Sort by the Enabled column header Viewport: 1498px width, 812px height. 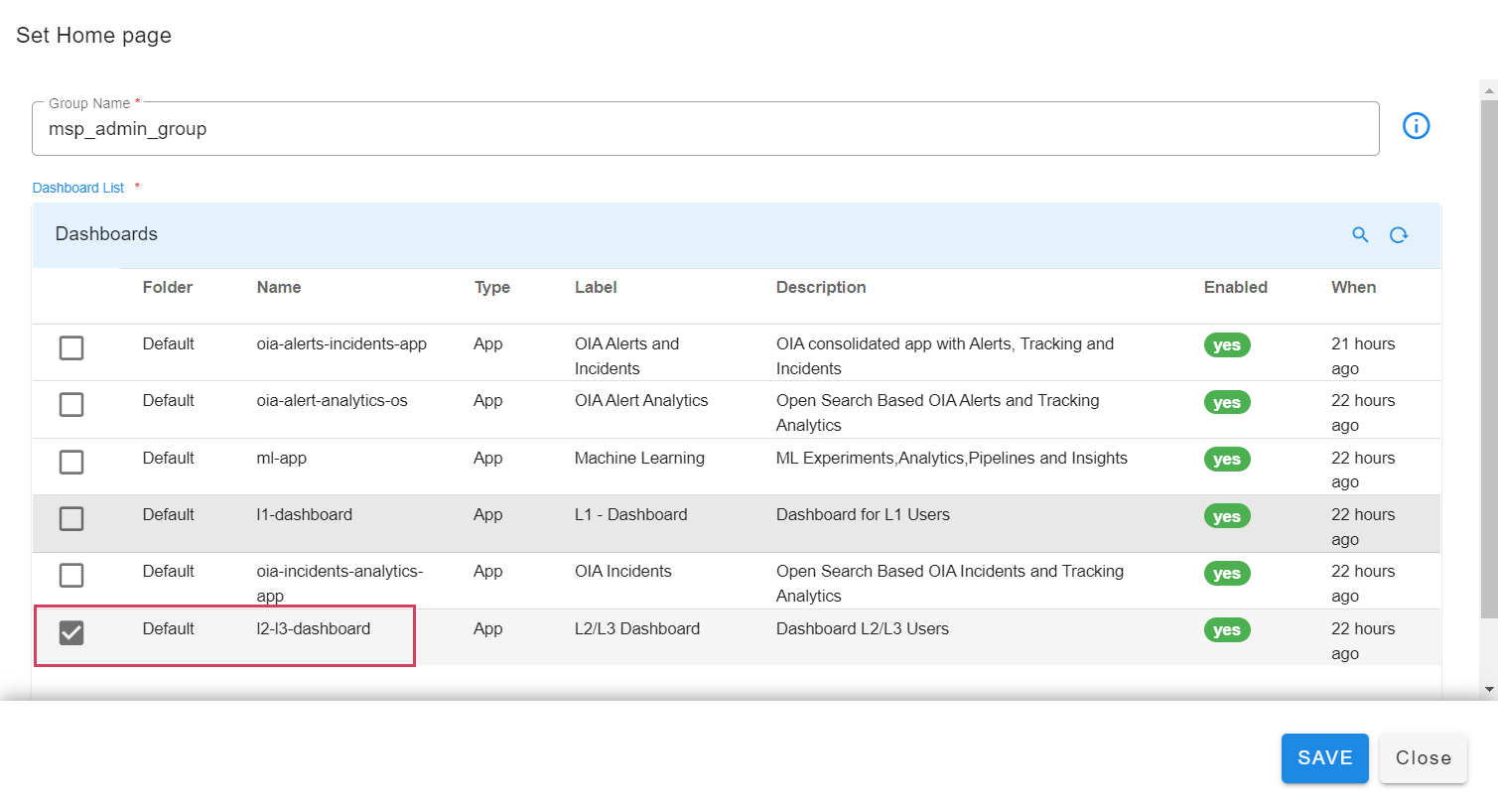1235,287
